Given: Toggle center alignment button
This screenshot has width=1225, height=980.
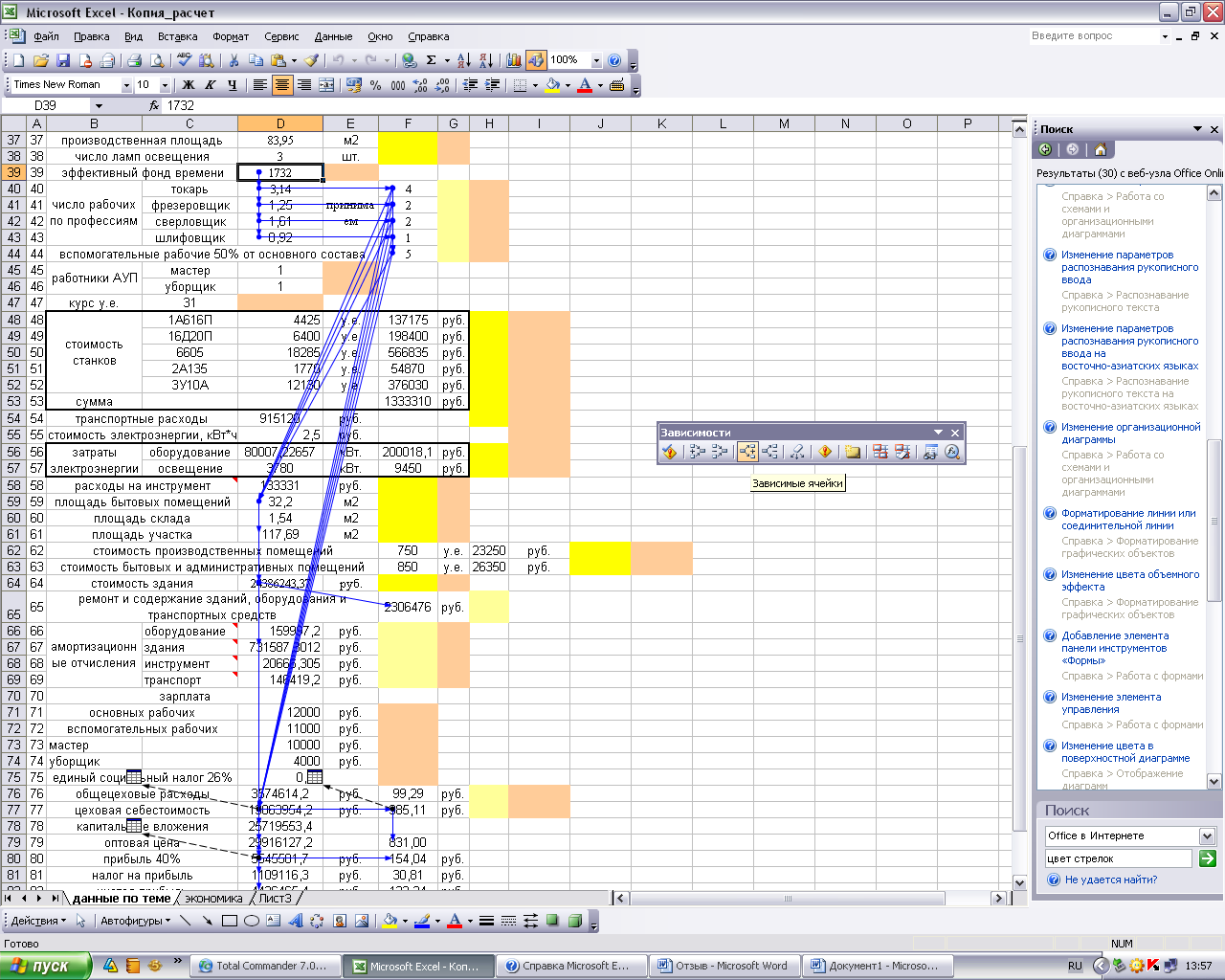Looking at the screenshot, I should [281, 85].
